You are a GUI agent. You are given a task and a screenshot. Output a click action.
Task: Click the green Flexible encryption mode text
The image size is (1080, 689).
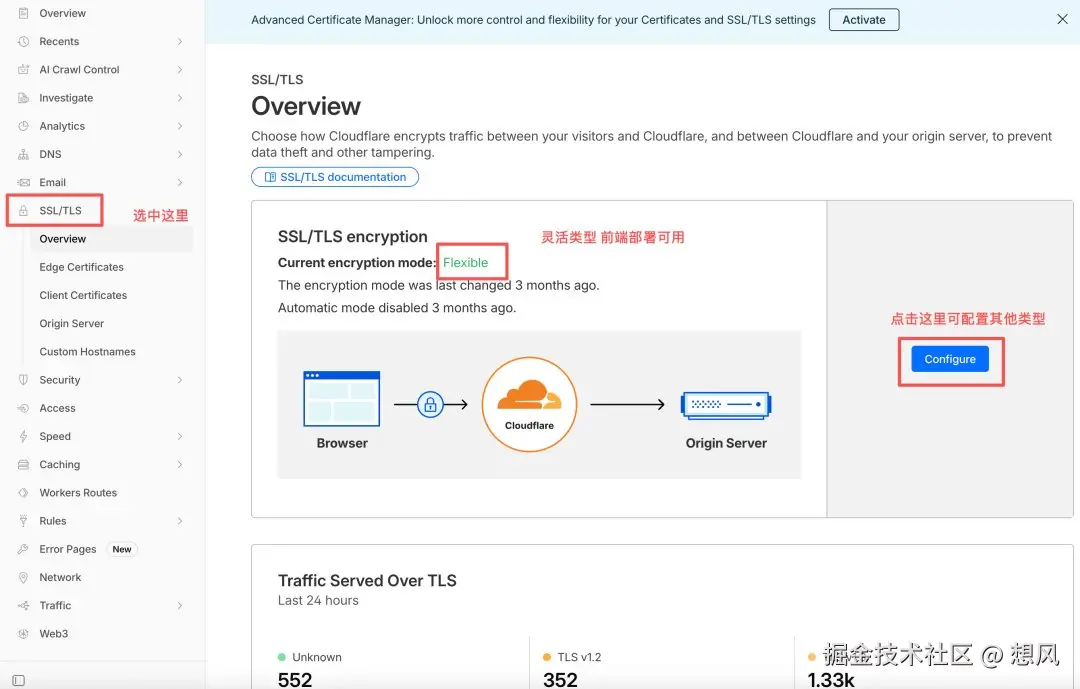click(466, 263)
